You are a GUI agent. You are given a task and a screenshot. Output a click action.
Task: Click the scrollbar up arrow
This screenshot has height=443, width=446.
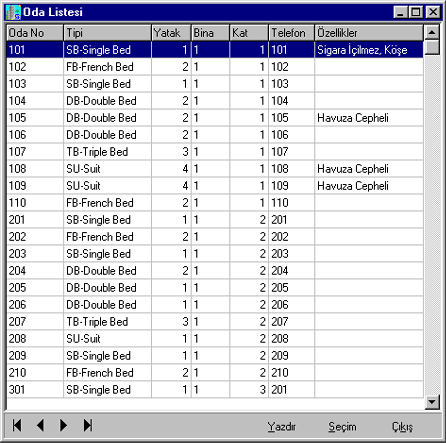(x=432, y=33)
